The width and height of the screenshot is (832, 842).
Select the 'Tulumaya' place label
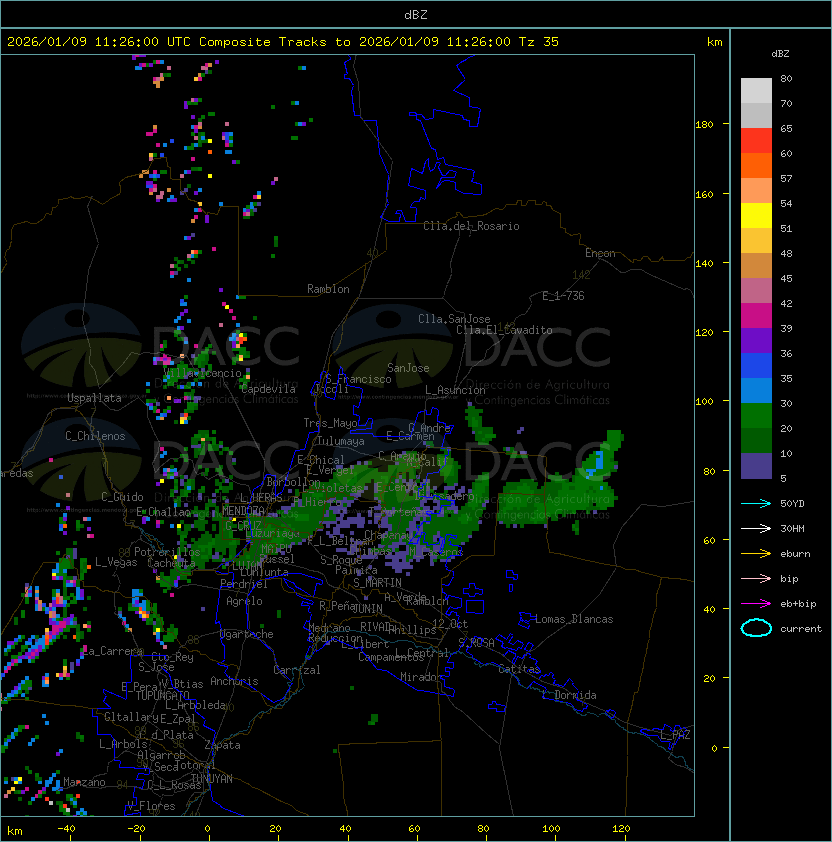point(341,441)
